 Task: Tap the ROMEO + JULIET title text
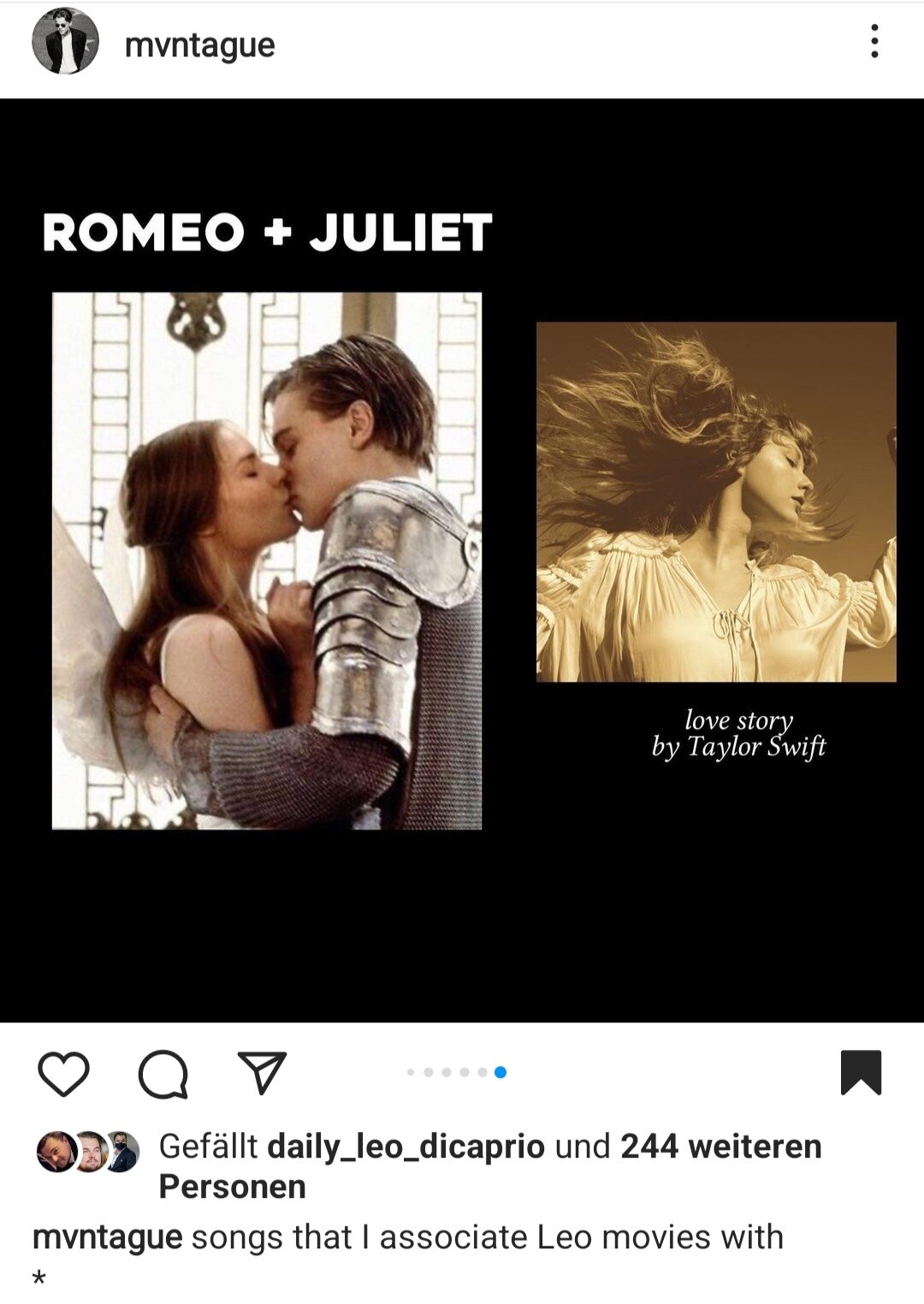[267, 233]
